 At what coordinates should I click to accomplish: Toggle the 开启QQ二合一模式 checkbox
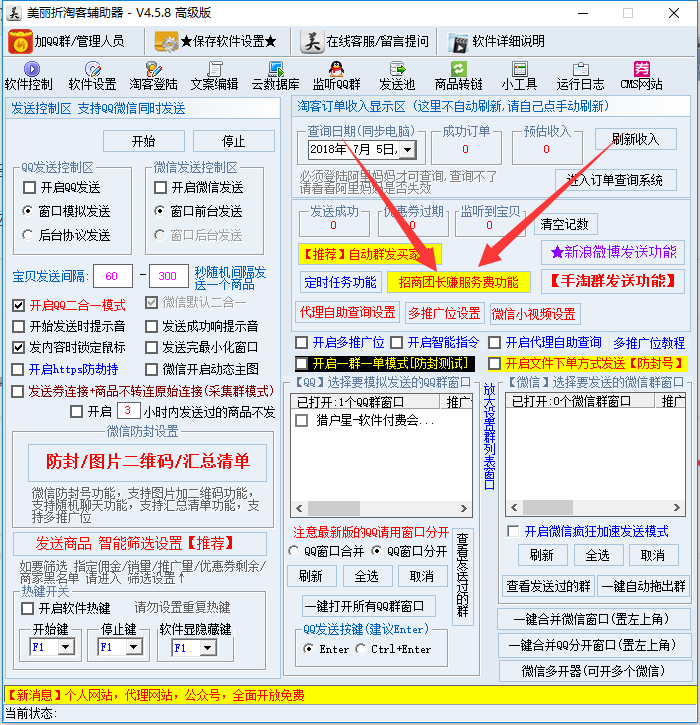(18, 305)
